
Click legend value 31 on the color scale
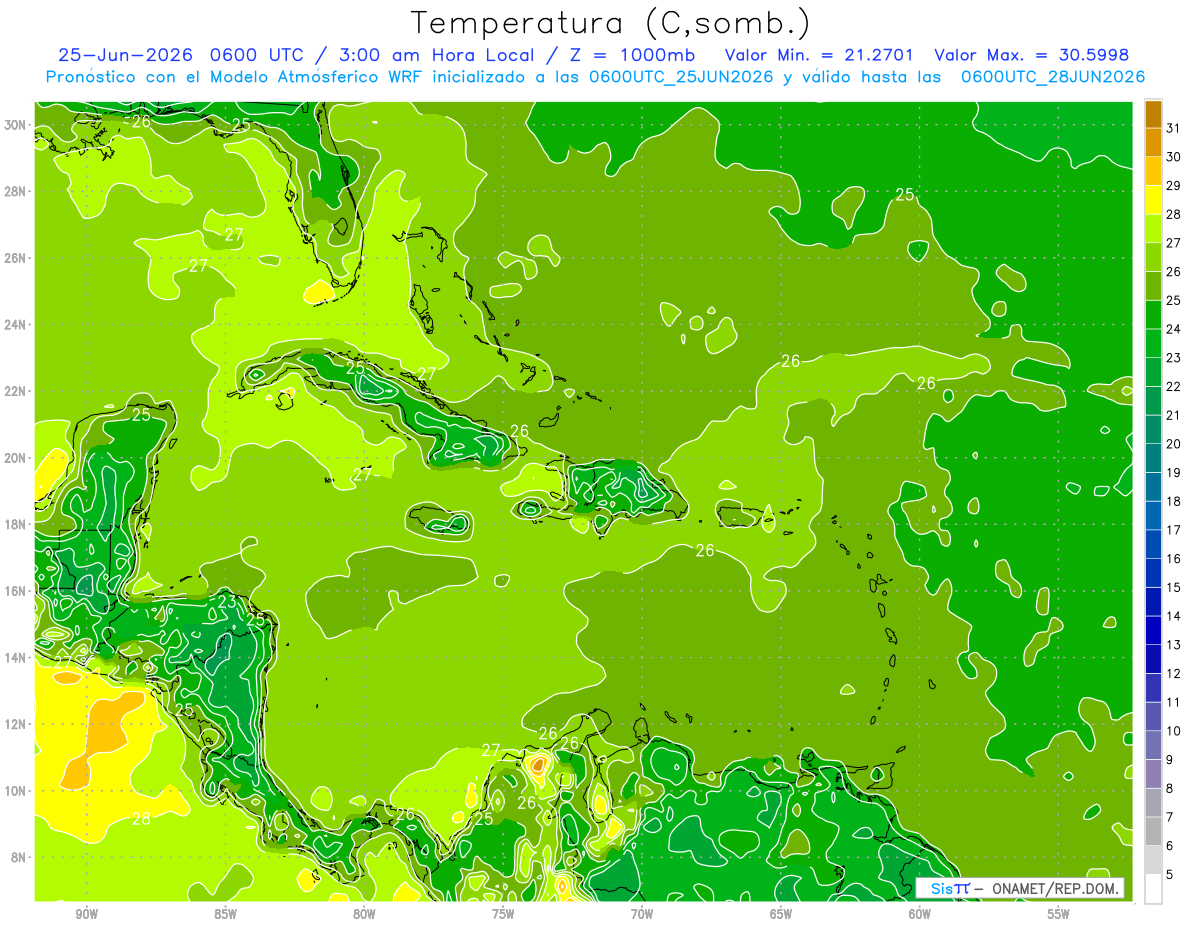pyautogui.click(x=1173, y=128)
